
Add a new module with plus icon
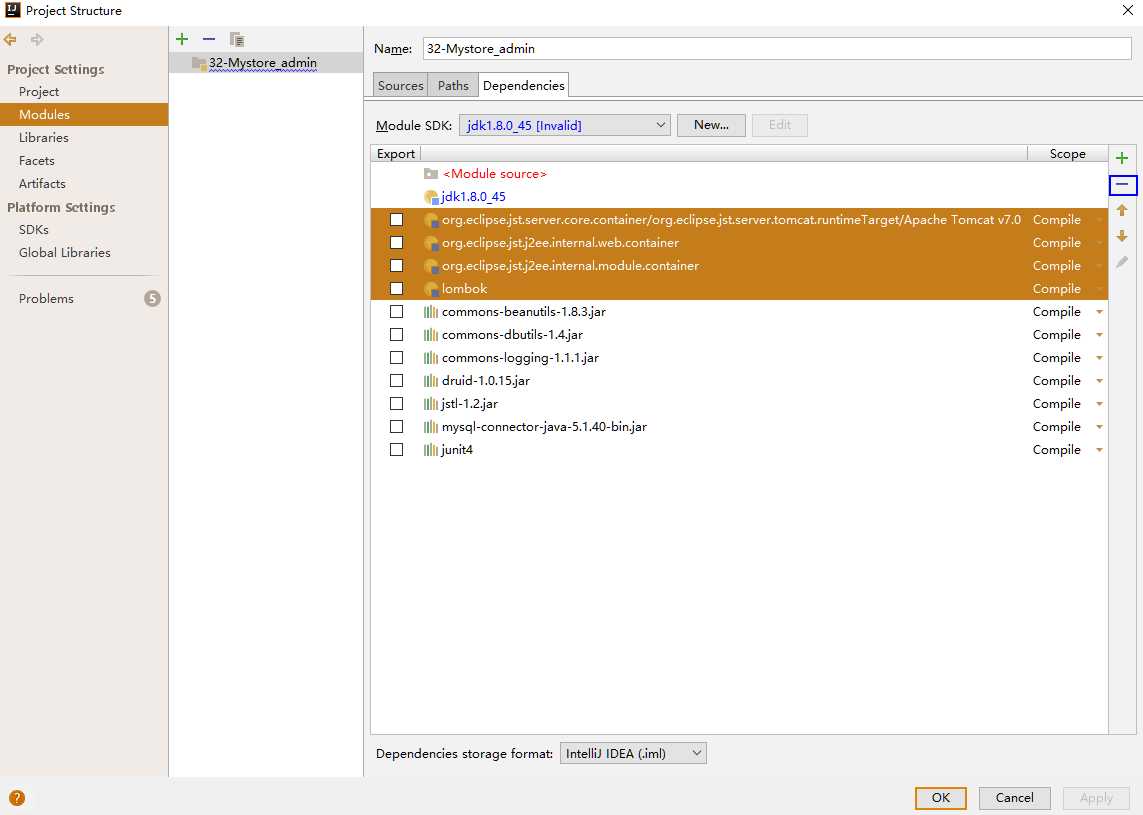(182, 39)
